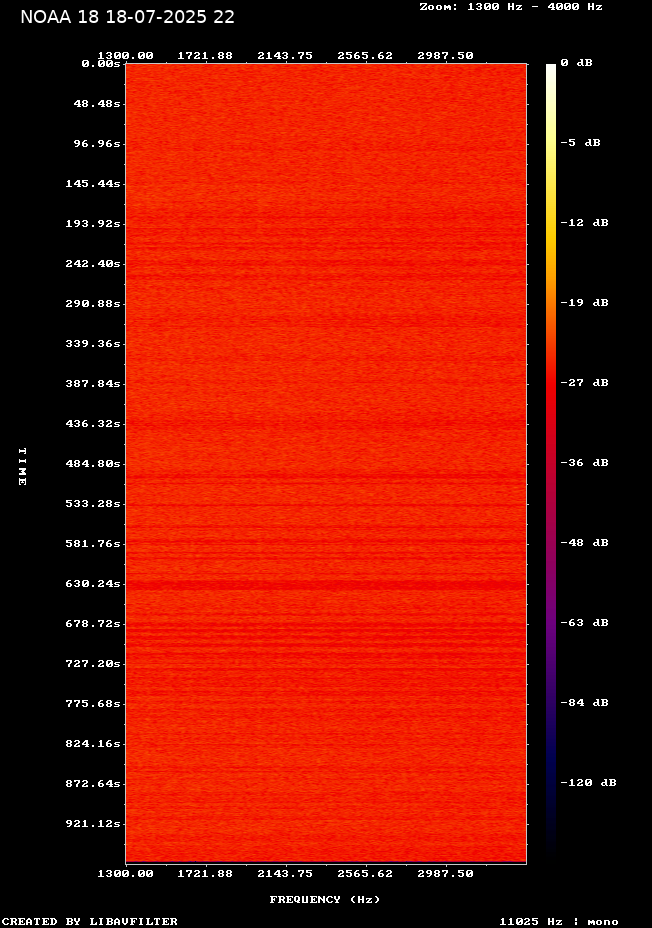
Task: Click the bottom 2143.75 frequency label
Action: (x=286, y=874)
